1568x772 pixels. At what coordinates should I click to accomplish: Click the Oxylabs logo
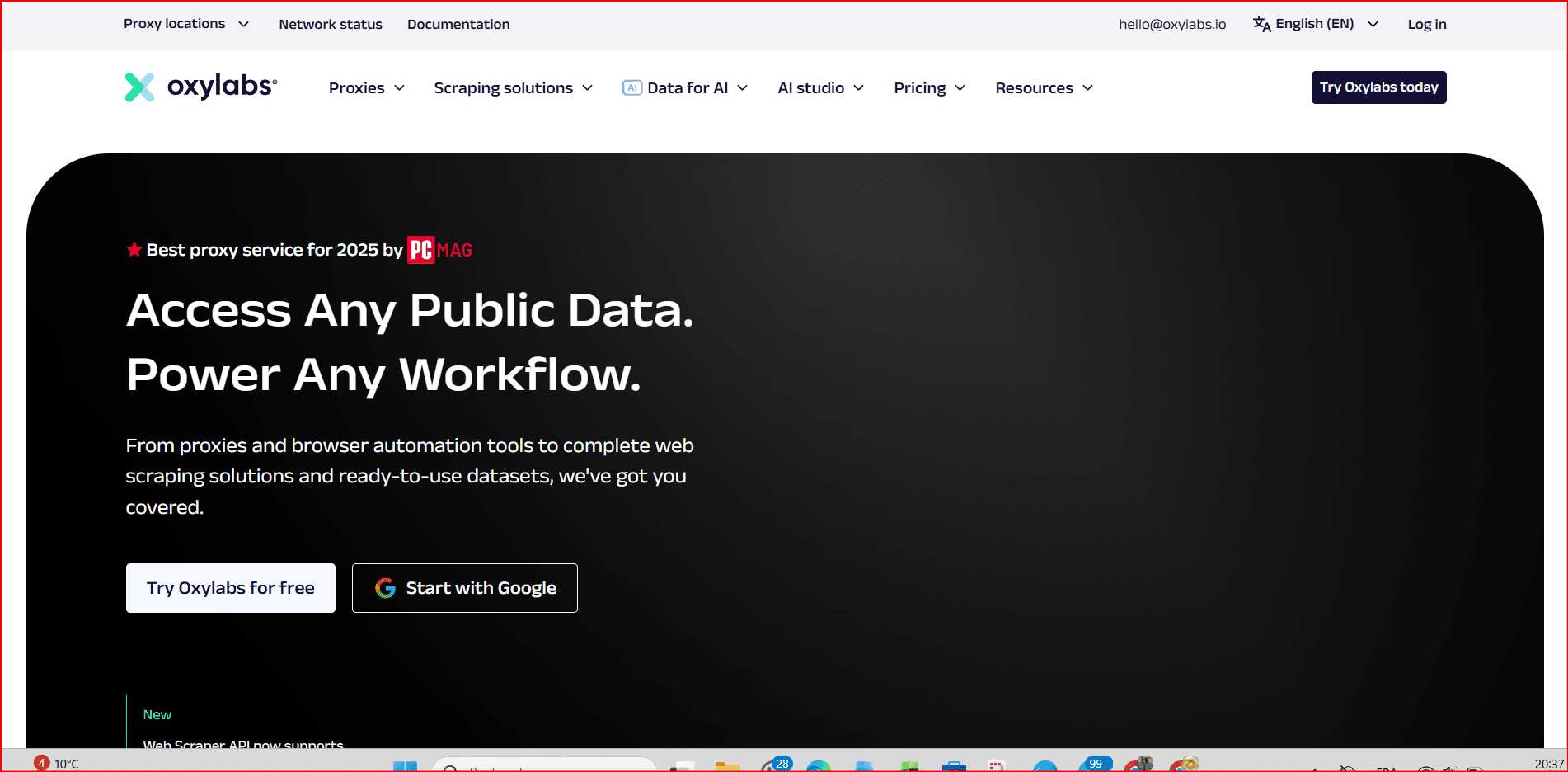point(201,87)
